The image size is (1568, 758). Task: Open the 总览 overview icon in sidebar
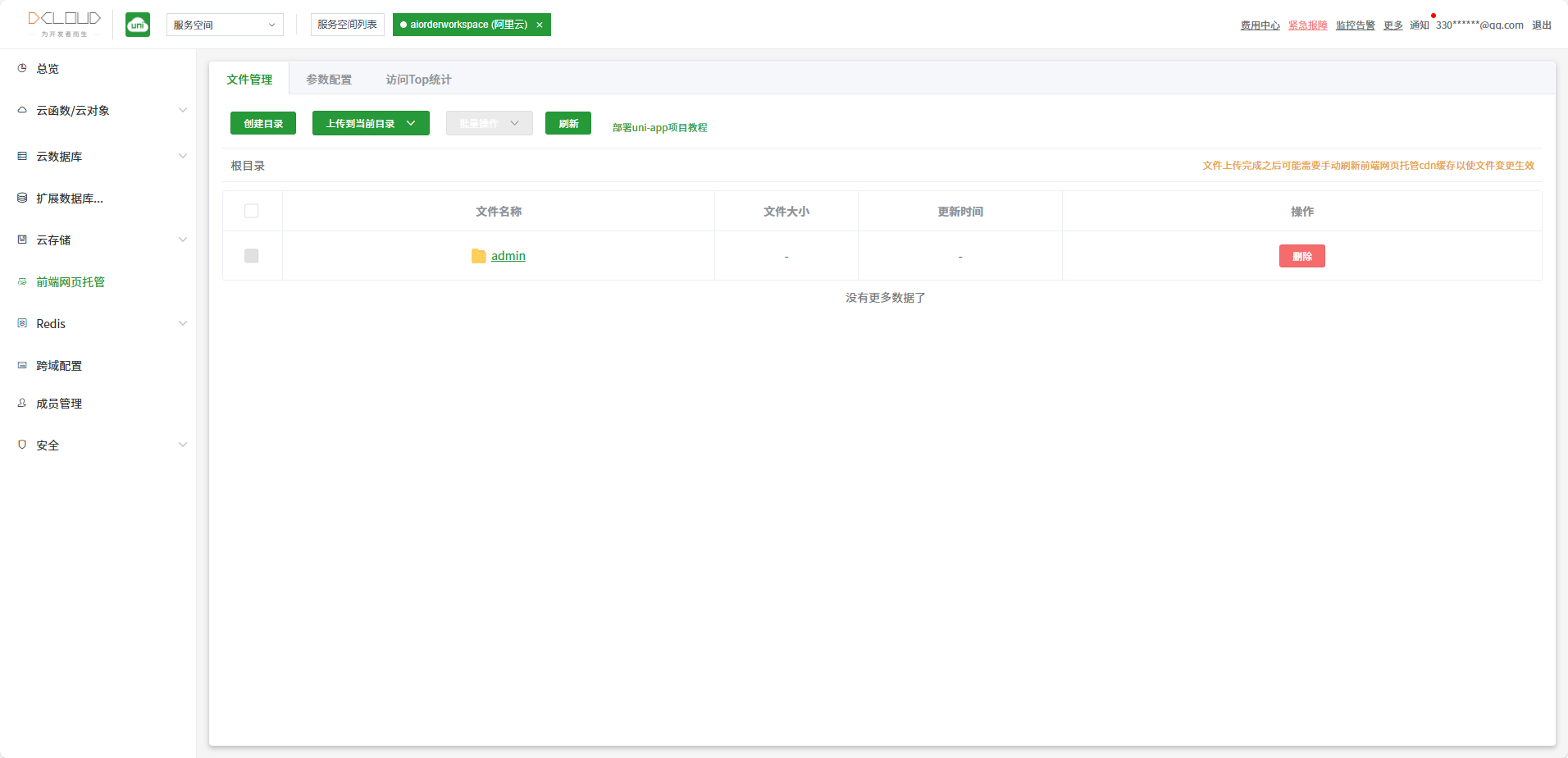[x=22, y=69]
